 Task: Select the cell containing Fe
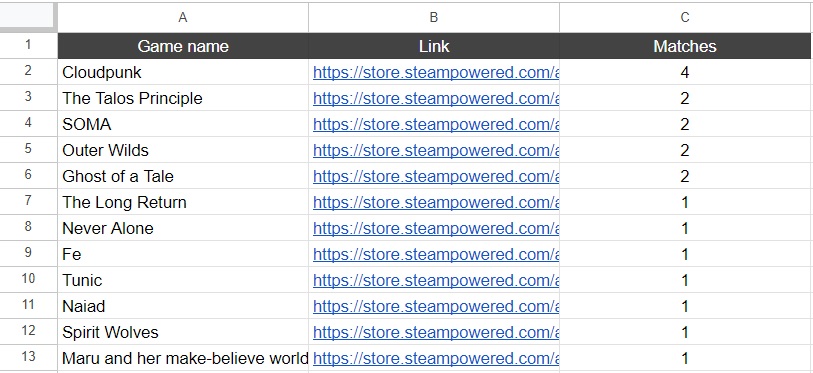coord(183,254)
